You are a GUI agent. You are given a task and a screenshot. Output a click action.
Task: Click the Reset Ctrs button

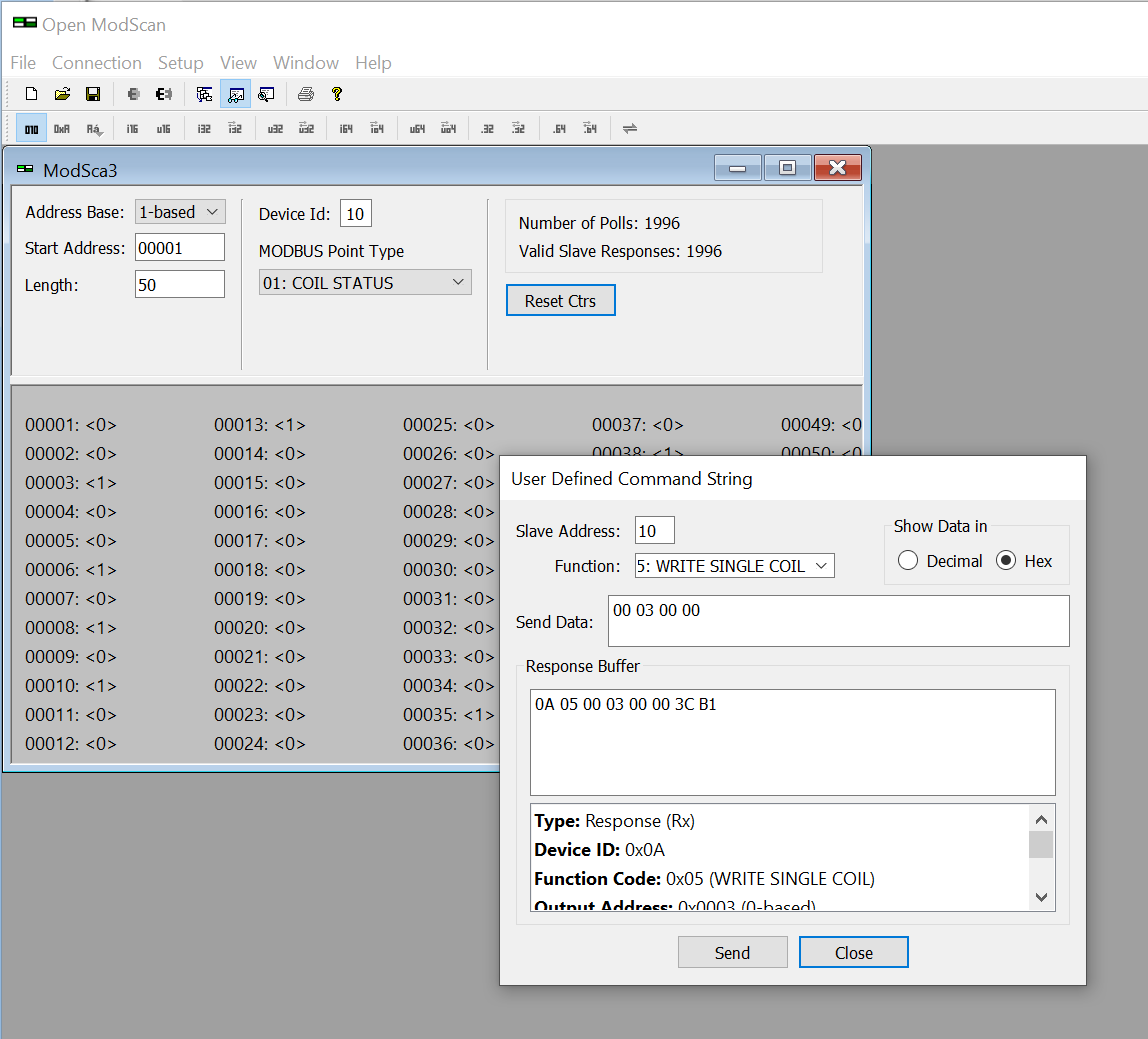click(561, 300)
